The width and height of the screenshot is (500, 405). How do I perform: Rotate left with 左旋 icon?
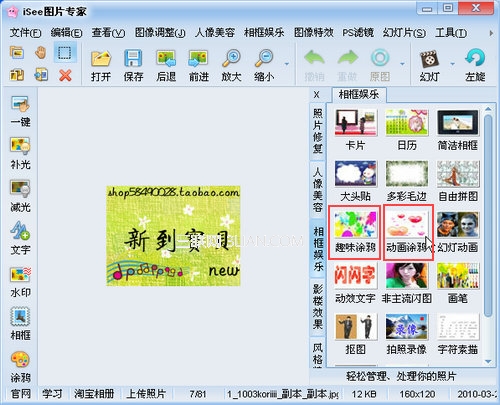pyautogui.click(x=475, y=58)
